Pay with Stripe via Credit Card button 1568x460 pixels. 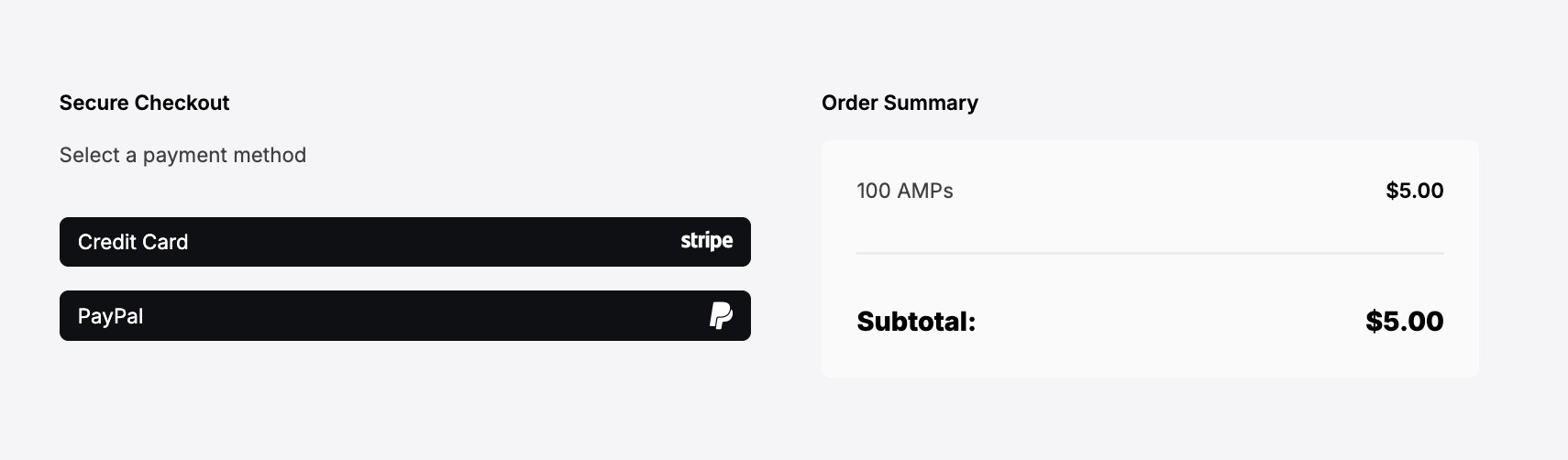[405, 242]
